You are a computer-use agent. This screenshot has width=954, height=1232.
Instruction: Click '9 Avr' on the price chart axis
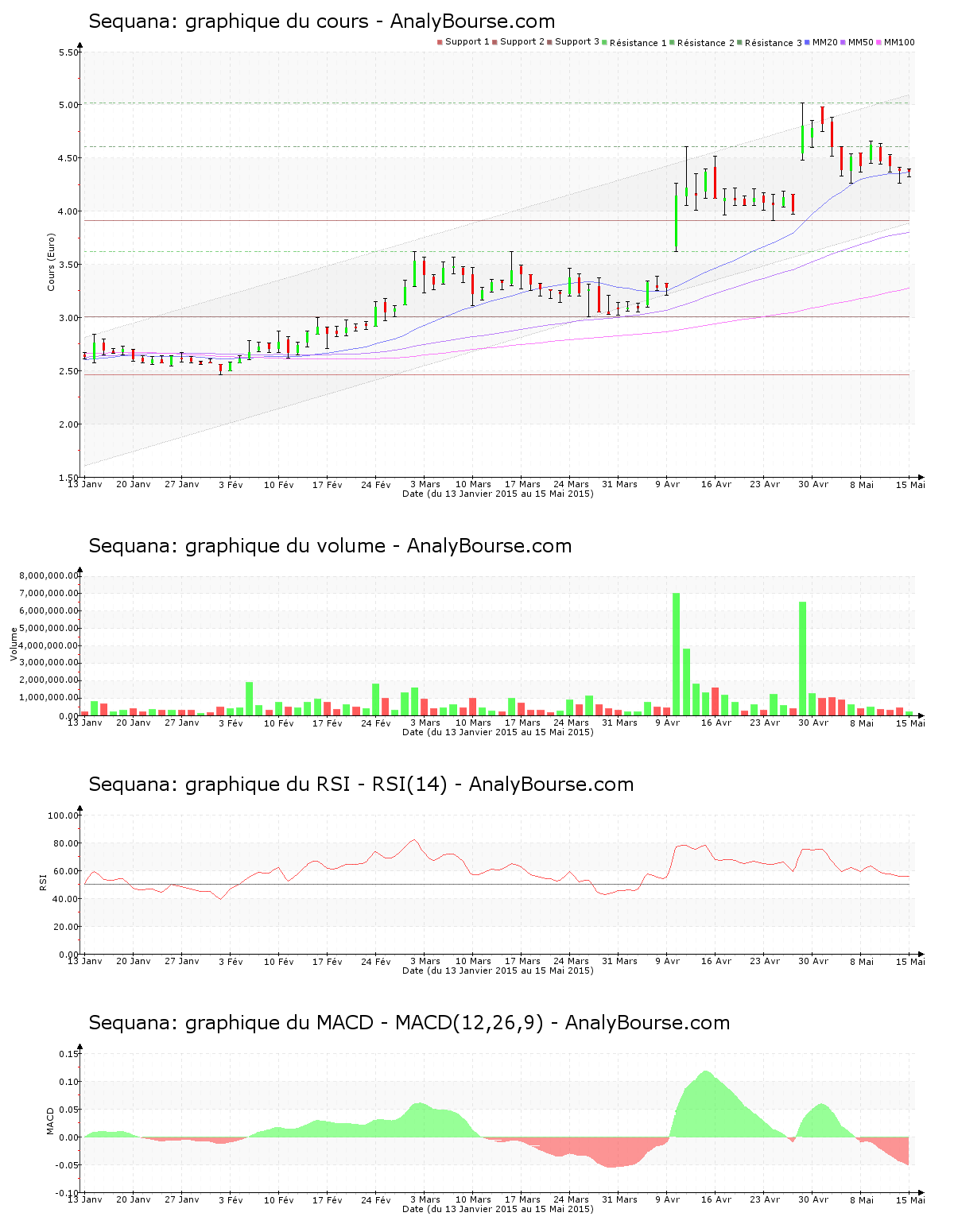[668, 484]
